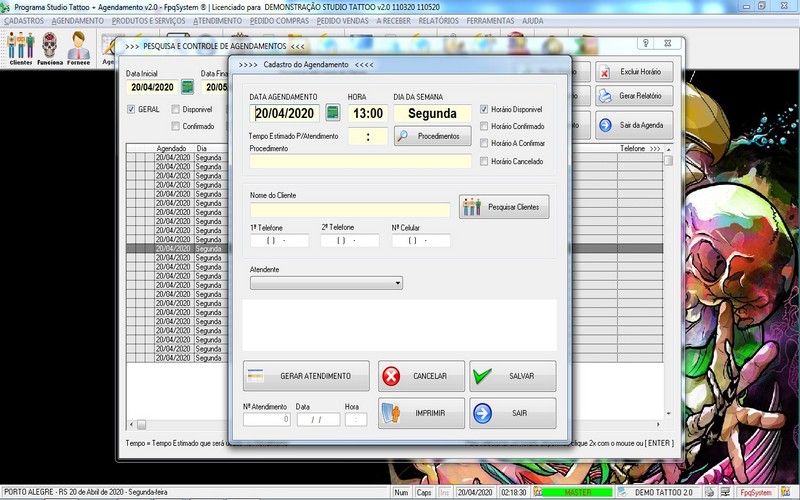Open the ATENDIMENTO menu
This screenshot has height=500, width=800.
217,21
